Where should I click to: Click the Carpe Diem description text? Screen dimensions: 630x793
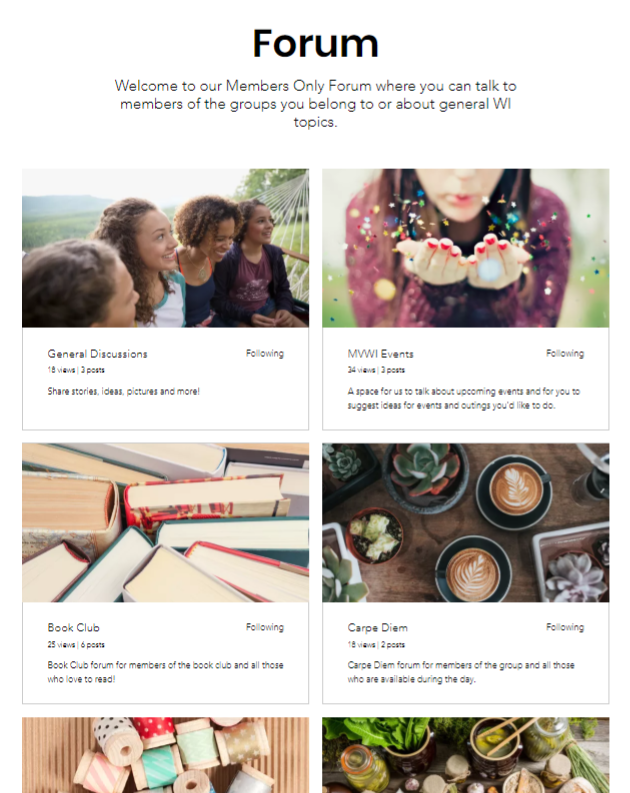[461, 672]
